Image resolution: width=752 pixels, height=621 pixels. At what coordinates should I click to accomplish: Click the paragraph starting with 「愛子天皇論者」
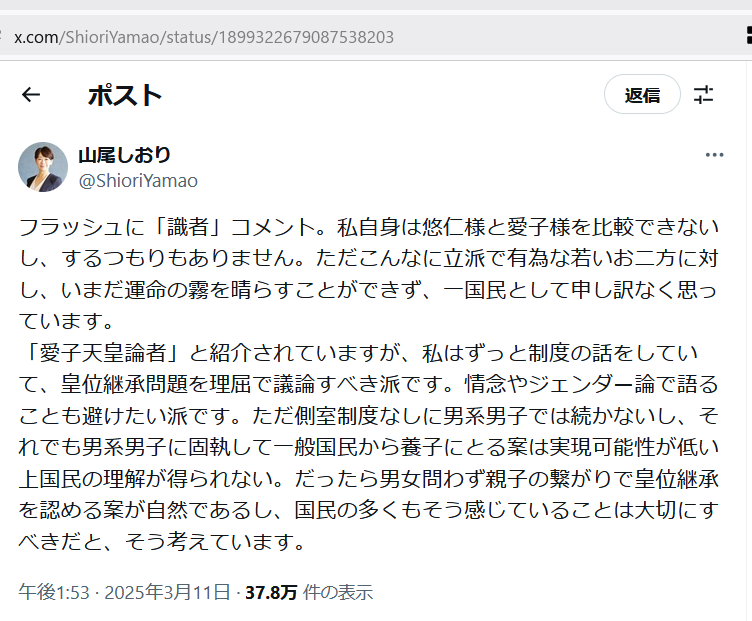click(369, 447)
